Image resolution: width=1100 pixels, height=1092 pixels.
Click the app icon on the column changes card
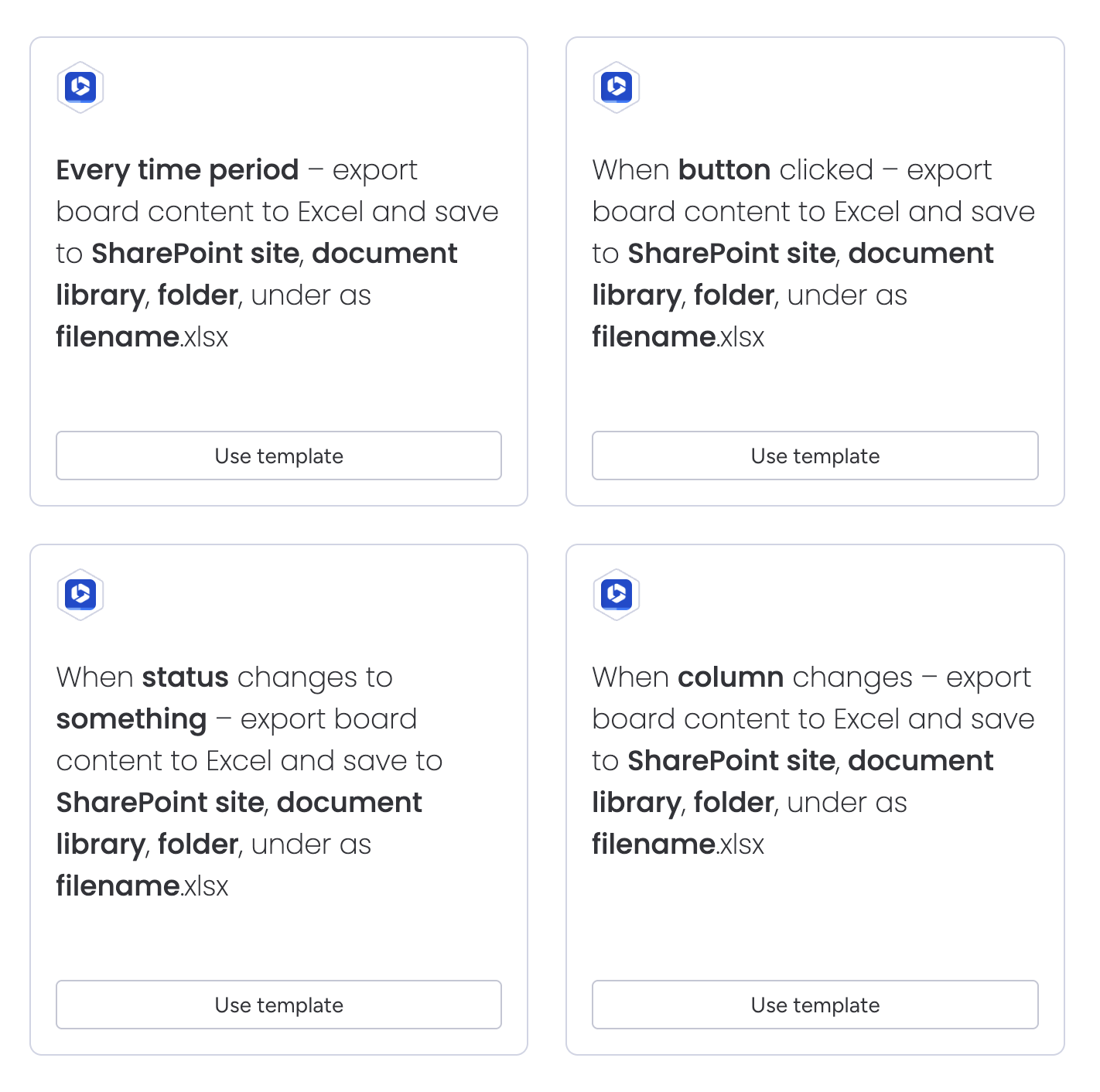(617, 595)
